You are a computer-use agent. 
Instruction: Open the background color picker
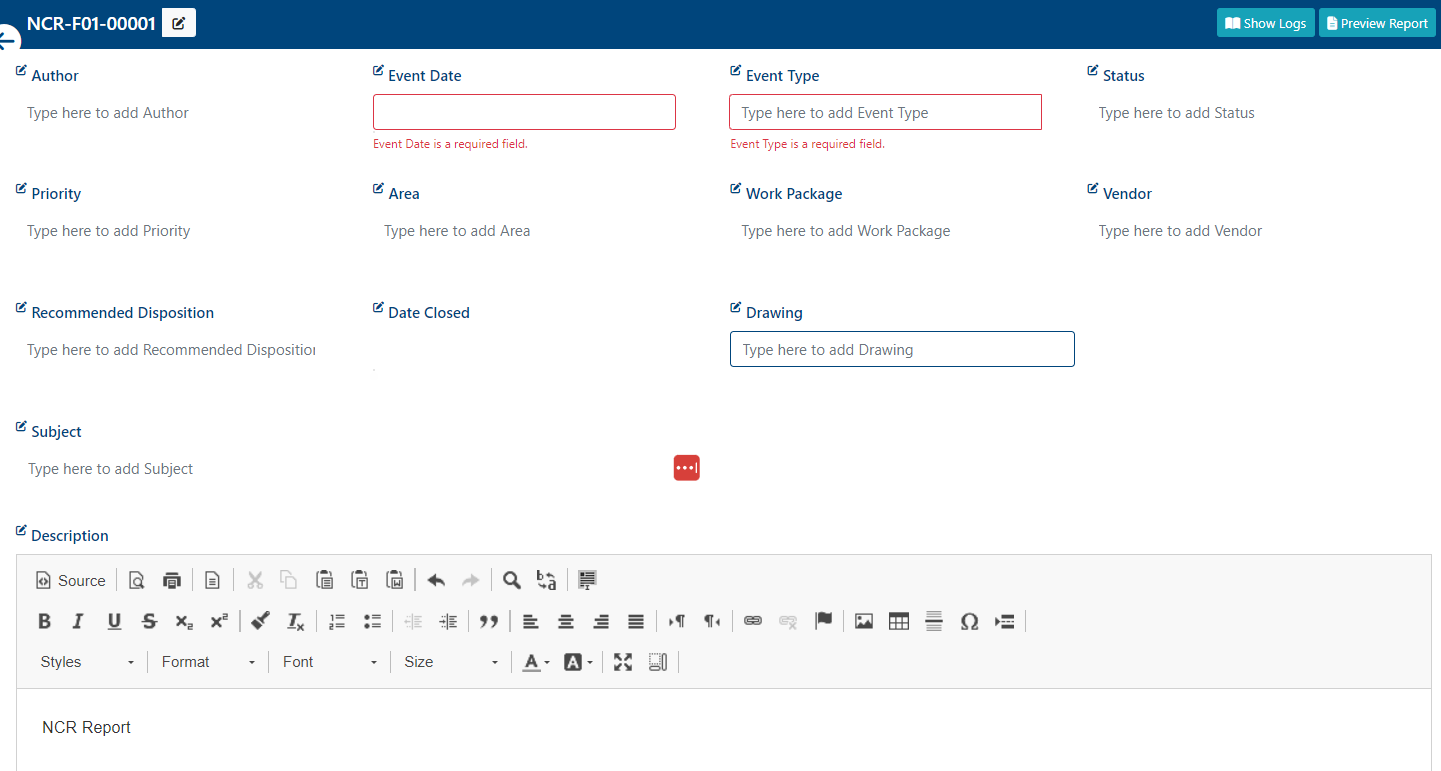point(578,662)
